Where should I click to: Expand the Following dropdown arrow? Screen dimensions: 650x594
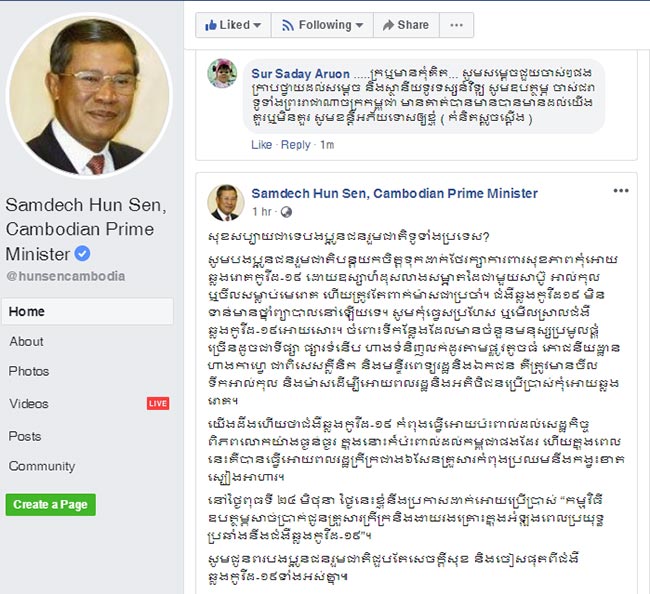tap(359, 25)
